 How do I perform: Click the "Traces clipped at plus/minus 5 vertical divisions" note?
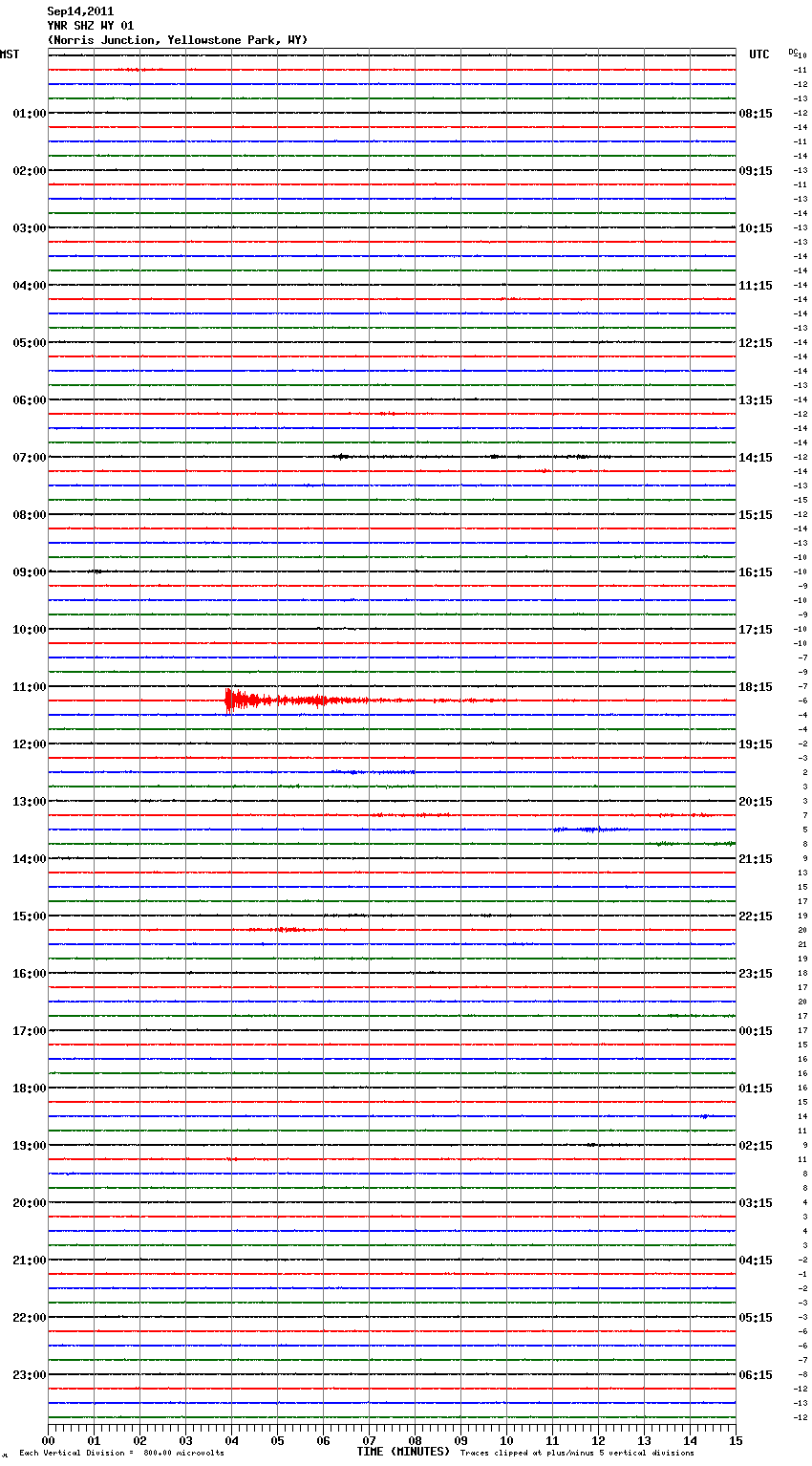pos(577,1454)
